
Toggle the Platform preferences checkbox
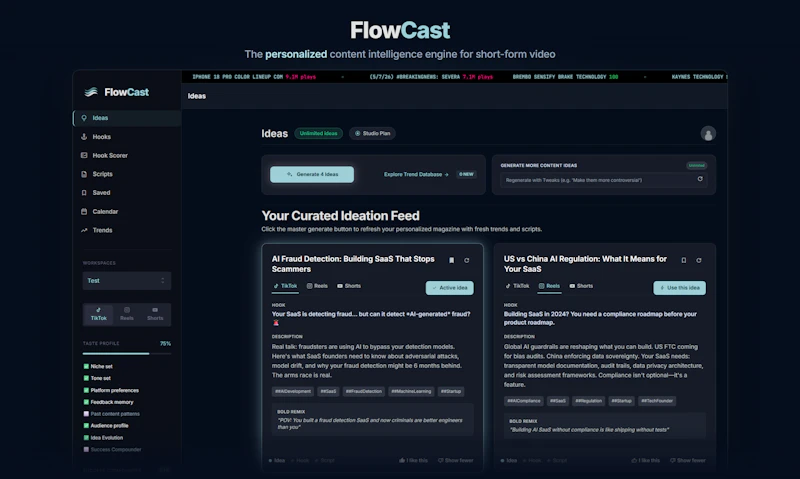pyautogui.click(x=86, y=390)
